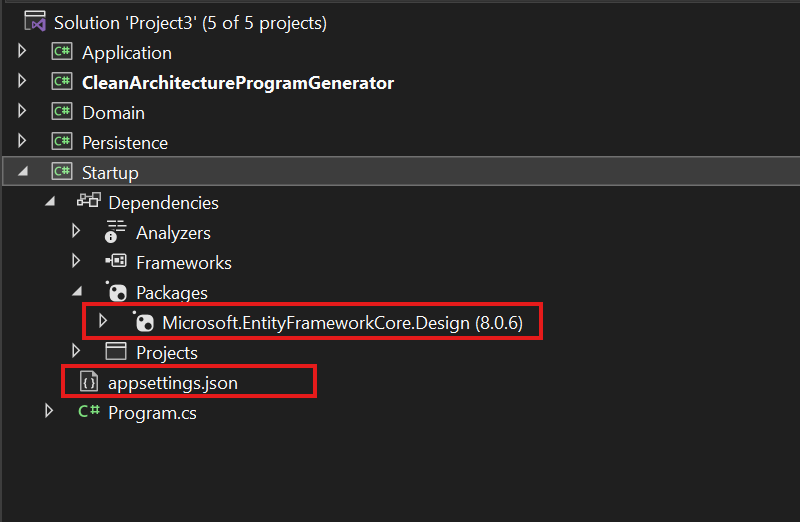Click the Frameworks icon
This screenshot has height=522, width=800.
116,261
